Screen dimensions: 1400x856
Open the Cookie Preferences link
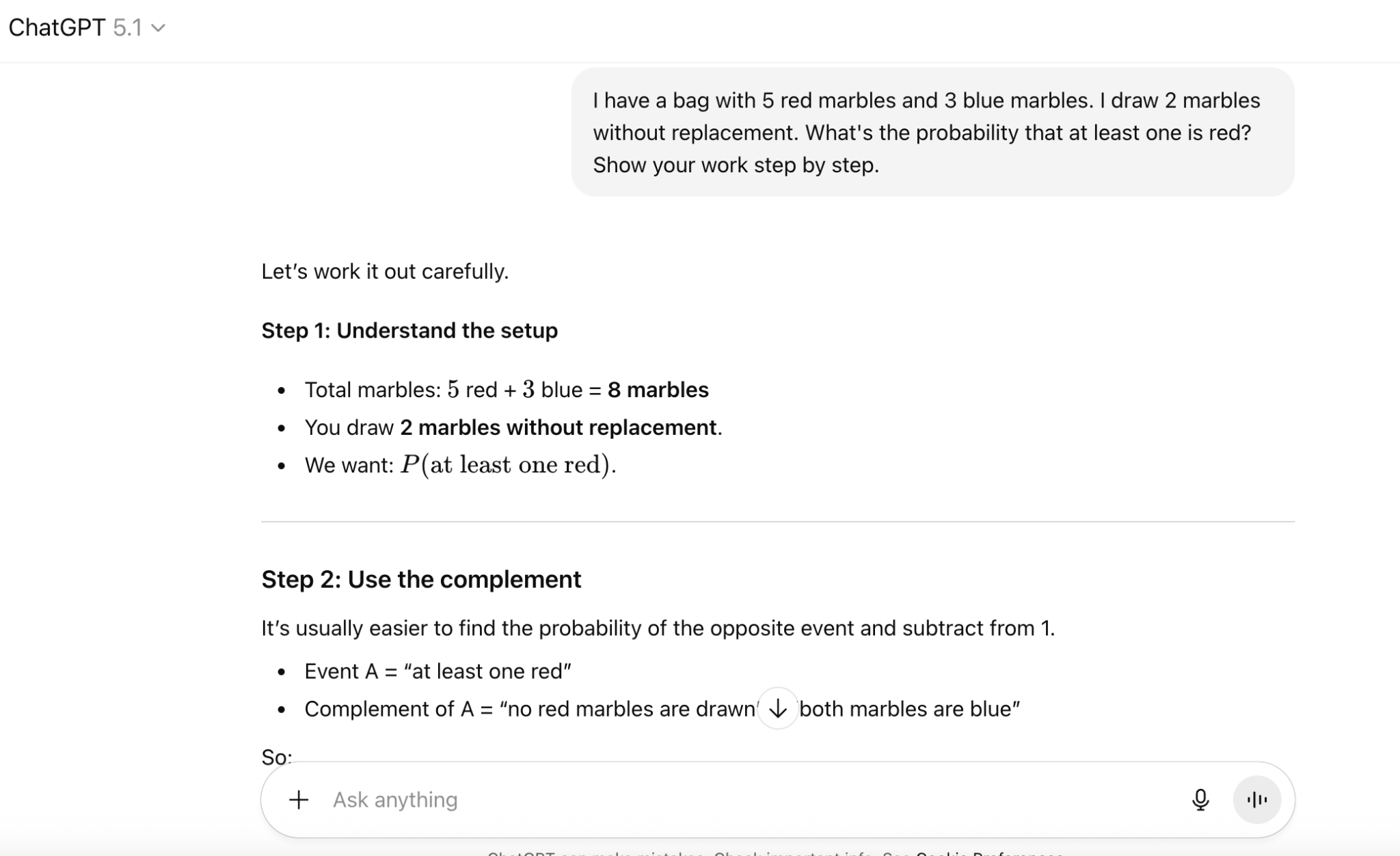pyautogui.click(x=989, y=853)
